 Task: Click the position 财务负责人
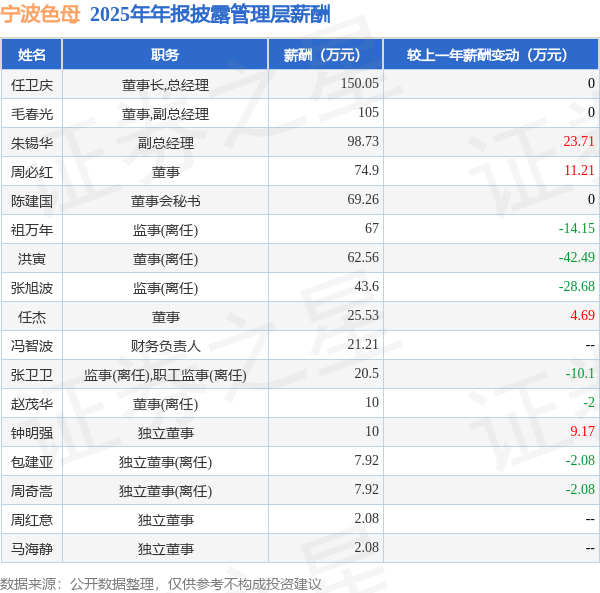[x=165, y=346]
